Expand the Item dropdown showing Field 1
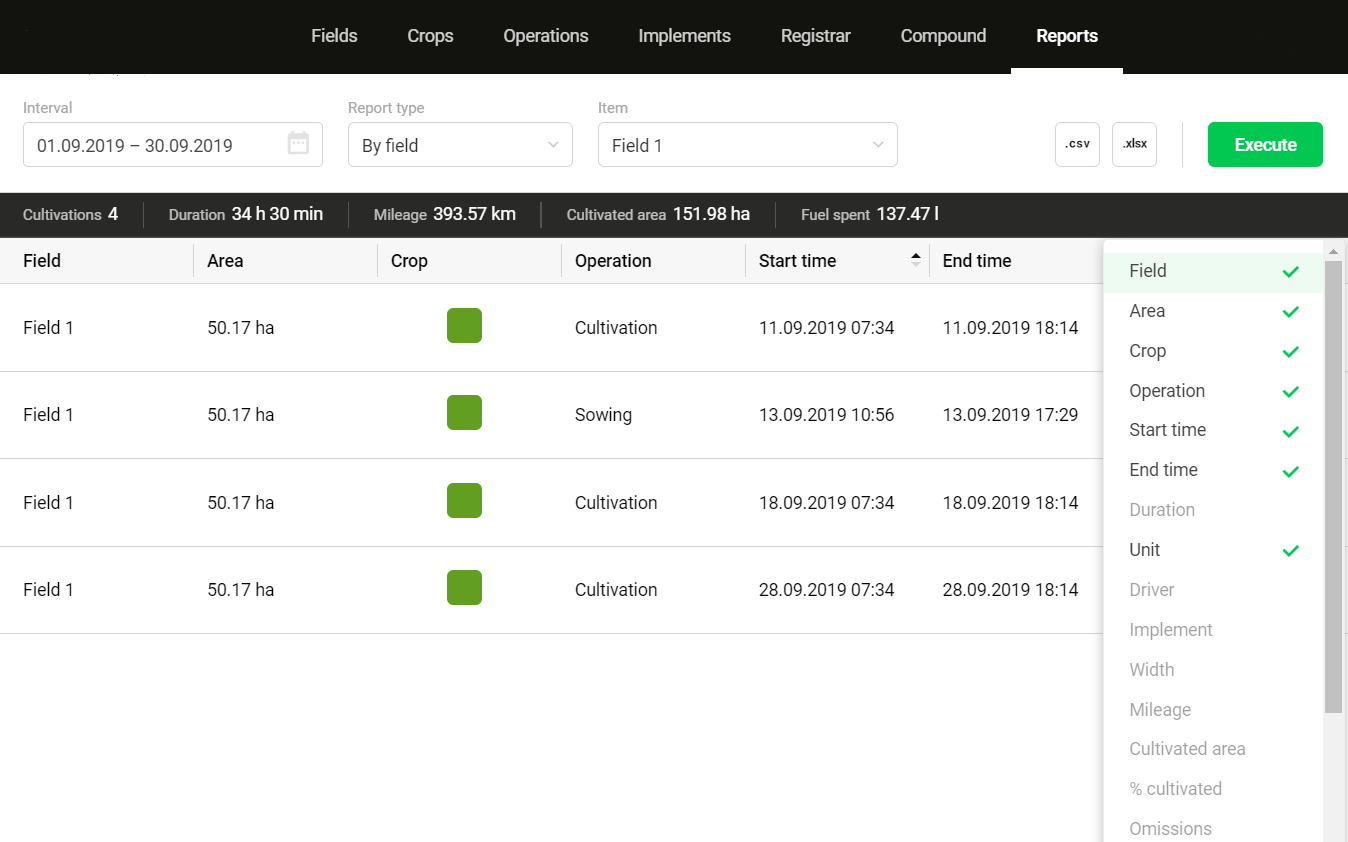The height and width of the screenshot is (842, 1348). pos(747,145)
